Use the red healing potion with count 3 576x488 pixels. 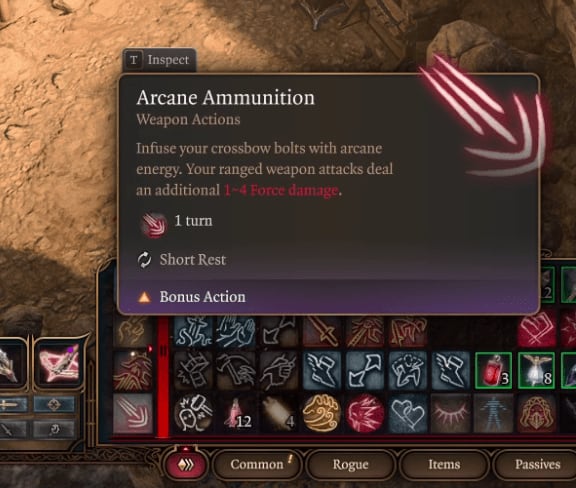coord(494,370)
